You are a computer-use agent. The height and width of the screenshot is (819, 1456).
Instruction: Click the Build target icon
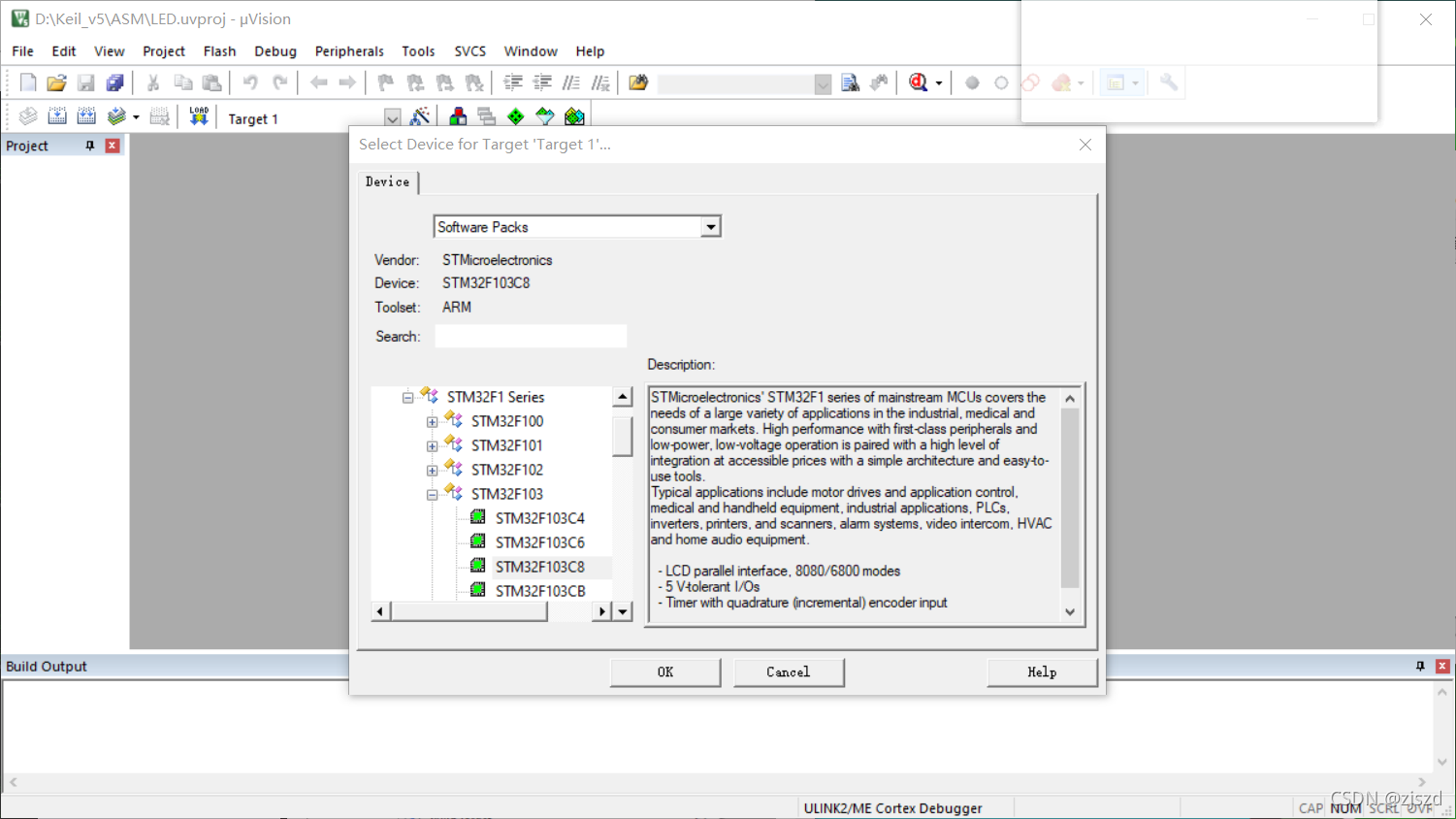coord(57,117)
